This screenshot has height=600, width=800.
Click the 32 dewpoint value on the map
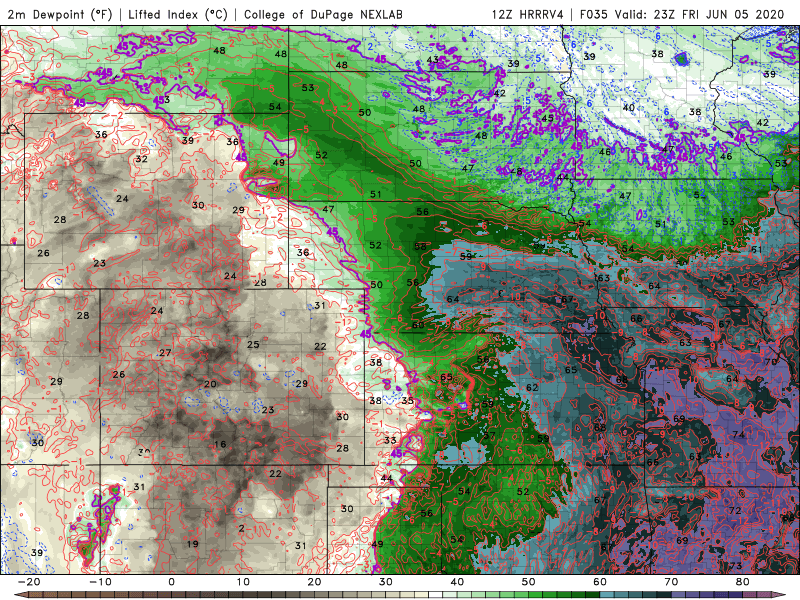pos(141,159)
